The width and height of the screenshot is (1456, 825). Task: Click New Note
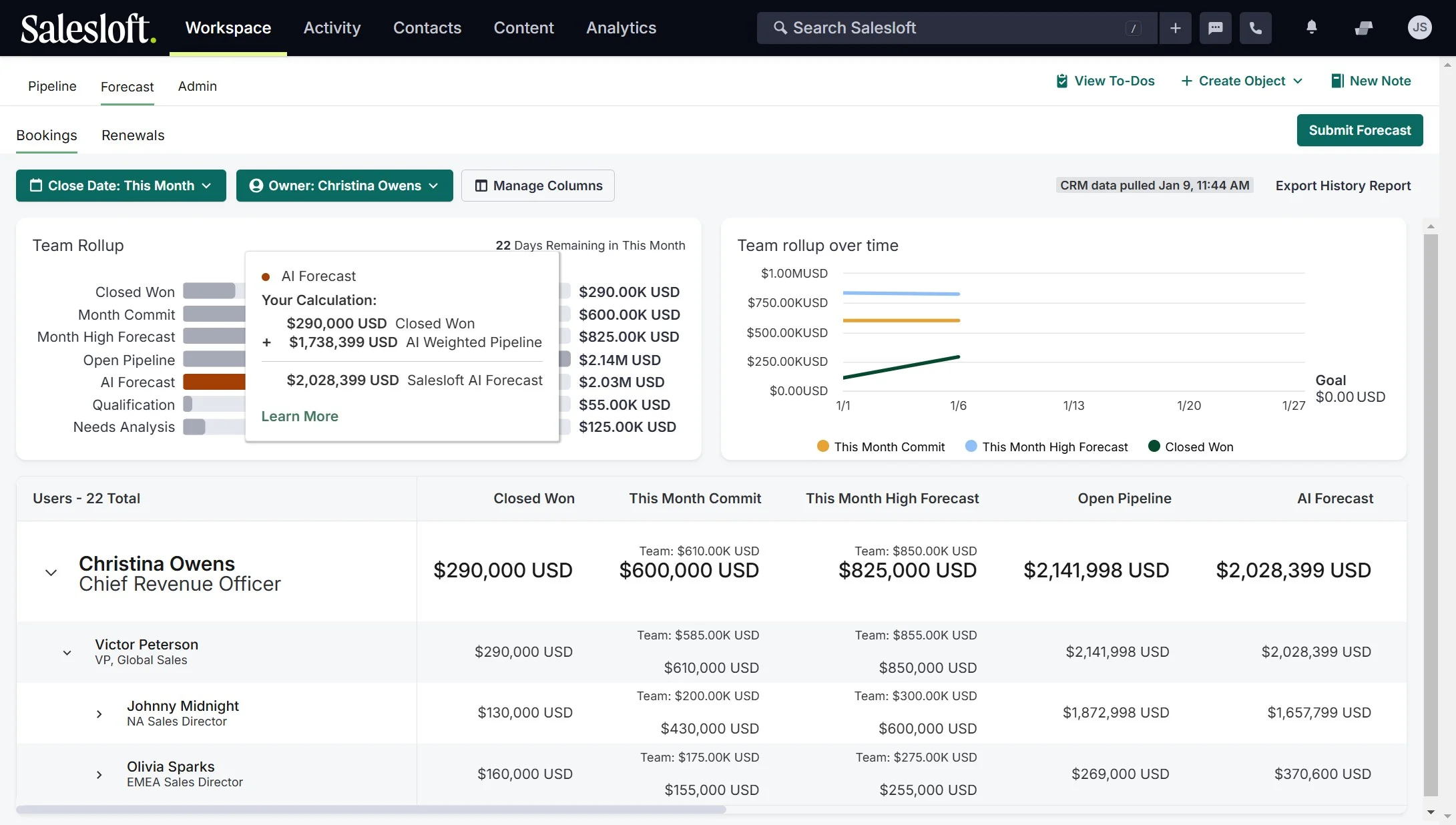point(1371,81)
